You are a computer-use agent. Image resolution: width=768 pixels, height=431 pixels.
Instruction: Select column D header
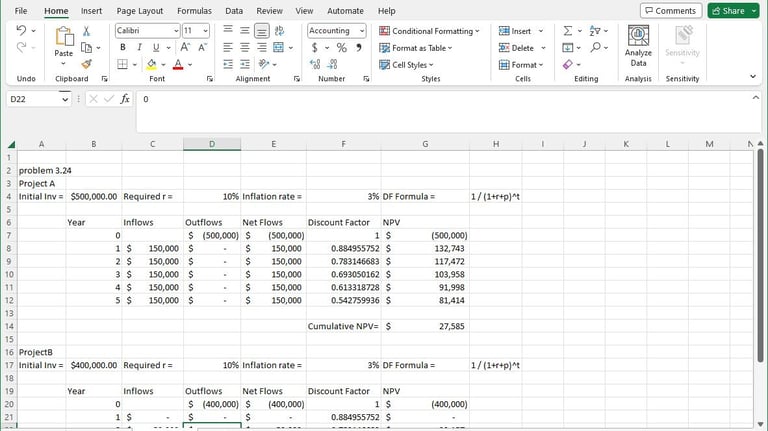pyautogui.click(x=212, y=144)
